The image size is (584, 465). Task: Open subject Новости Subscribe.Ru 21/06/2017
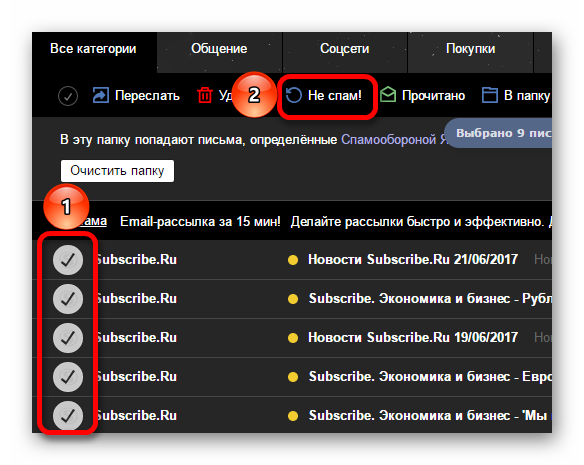click(413, 260)
